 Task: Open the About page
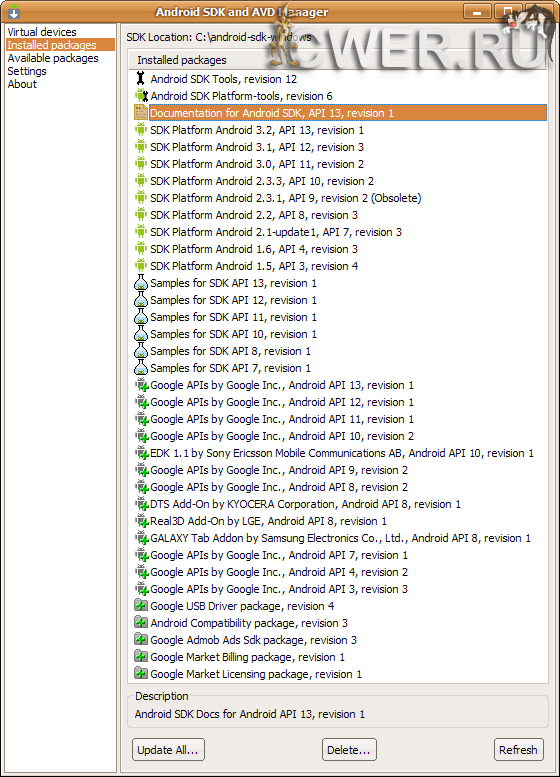pyautogui.click(x=22, y=84)
